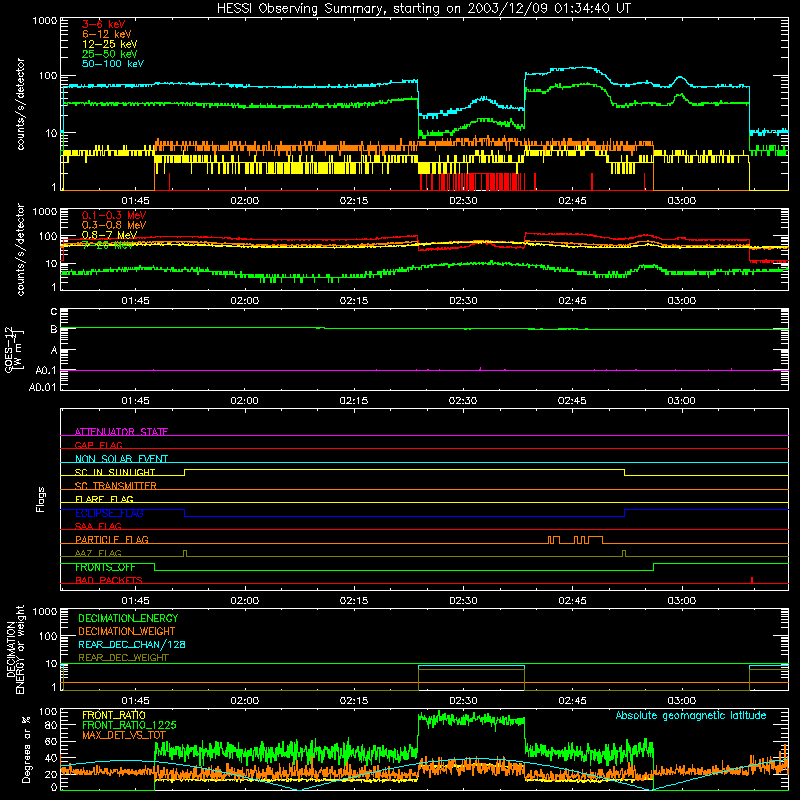Select the SC_TRANSMITTER flag label
Image resolution: width=800 pixels, height=800 pixels.
pos(115,486)
